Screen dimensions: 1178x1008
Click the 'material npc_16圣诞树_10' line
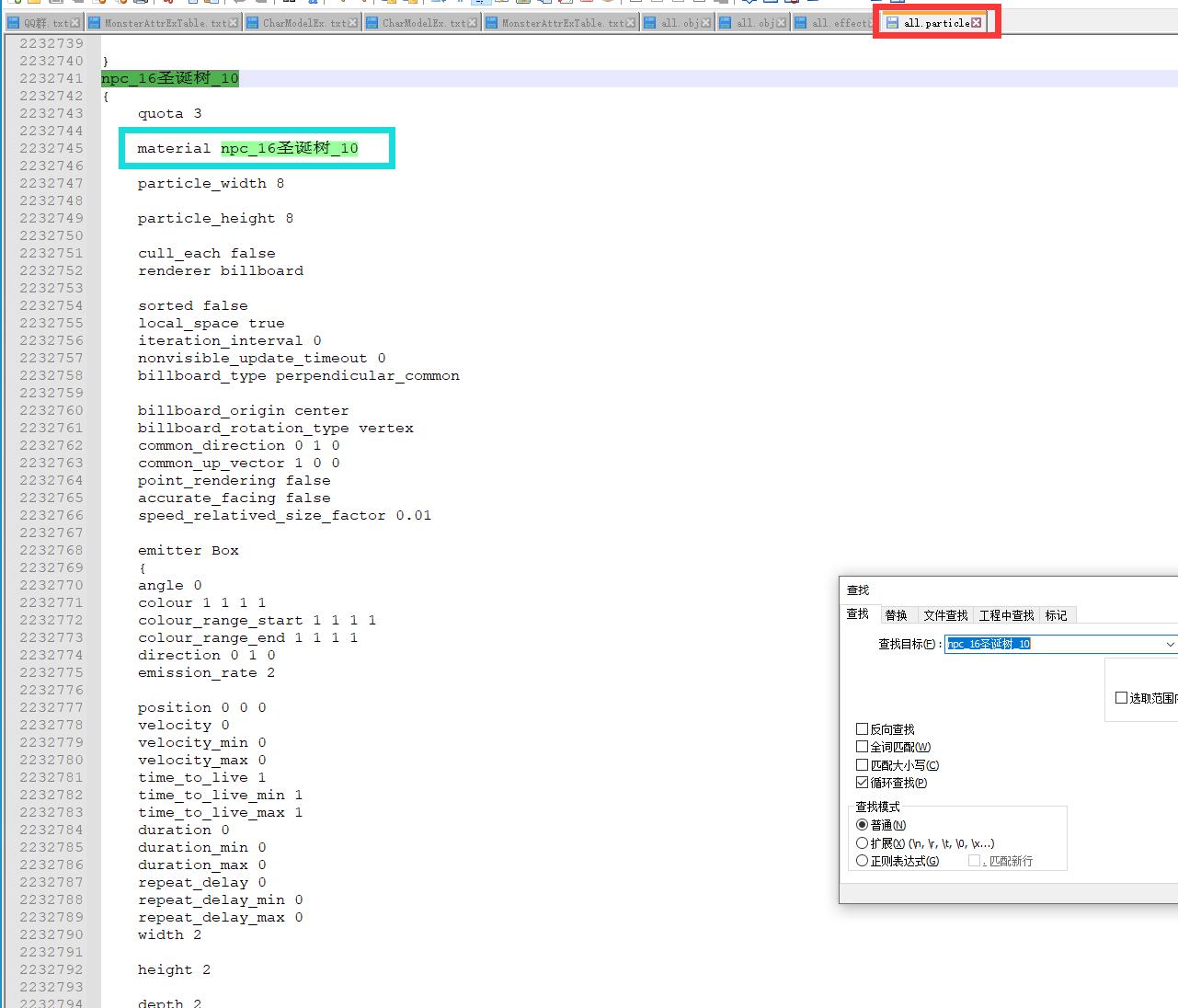tap(248, 148)
